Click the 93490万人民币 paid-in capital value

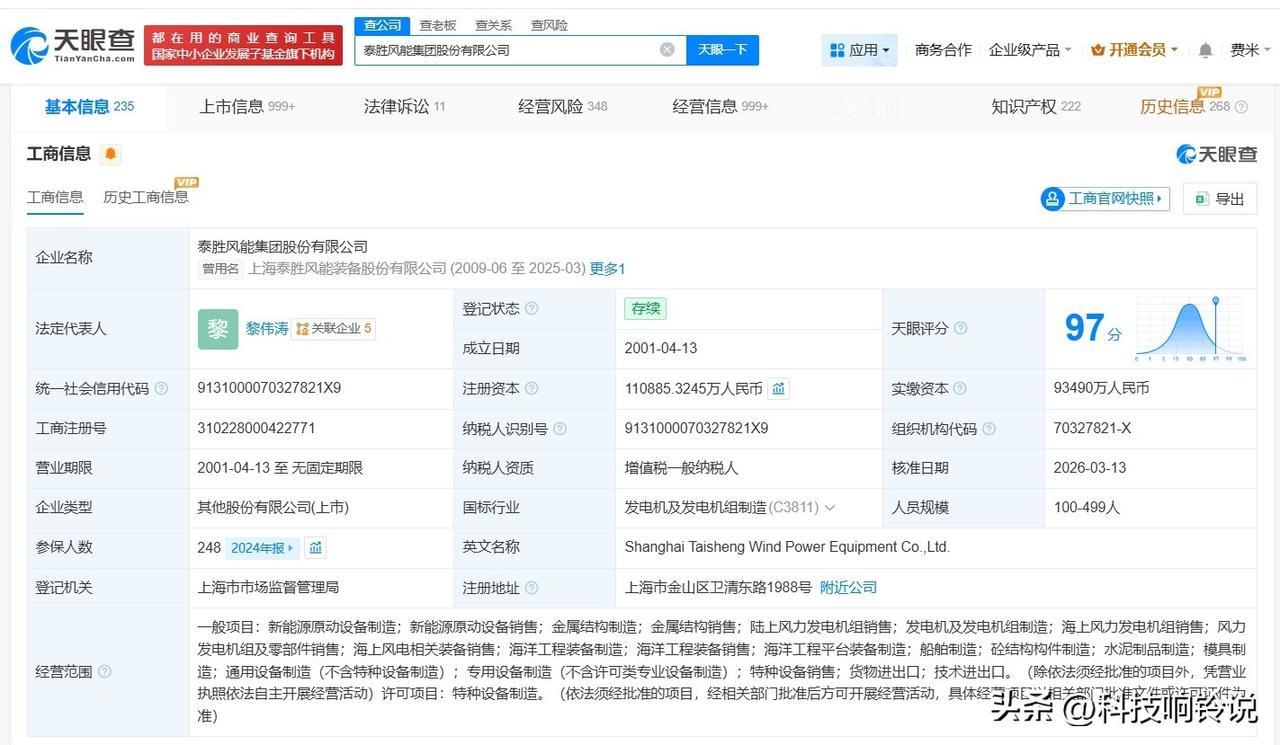tap(1102, 388)
